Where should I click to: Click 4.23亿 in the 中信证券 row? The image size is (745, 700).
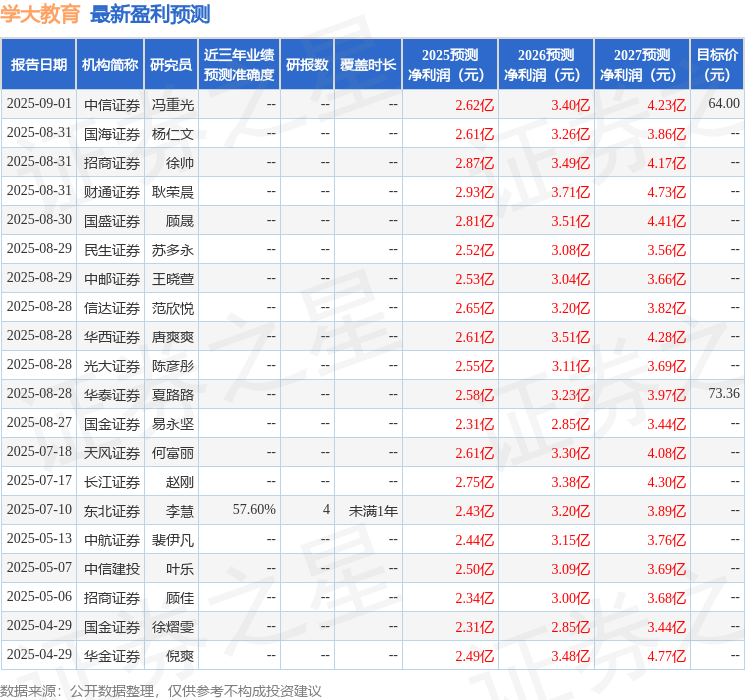[x=667, y=105]
